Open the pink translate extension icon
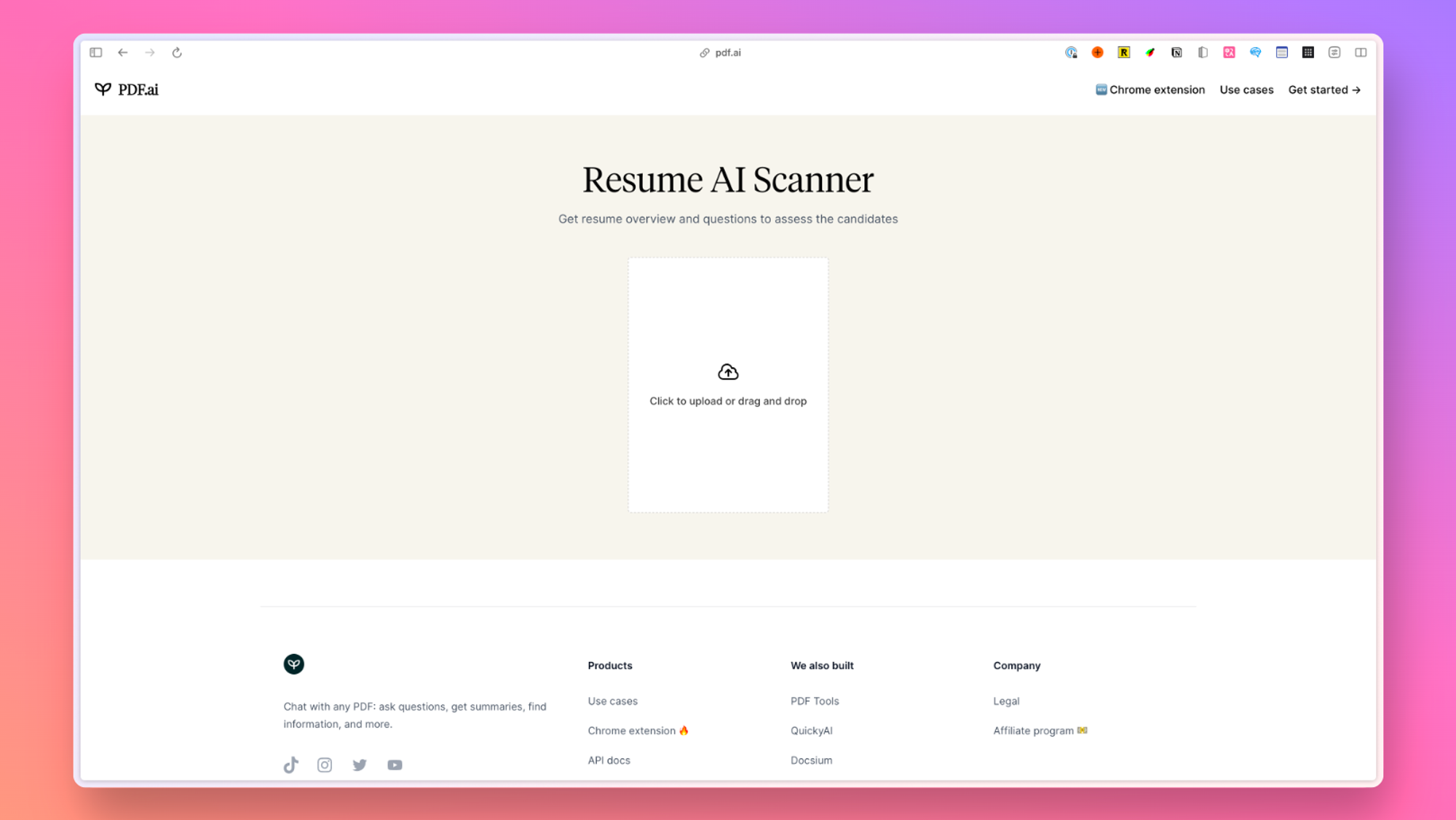The height and width of the screenshot is (820, 1456). [1230, 52]
